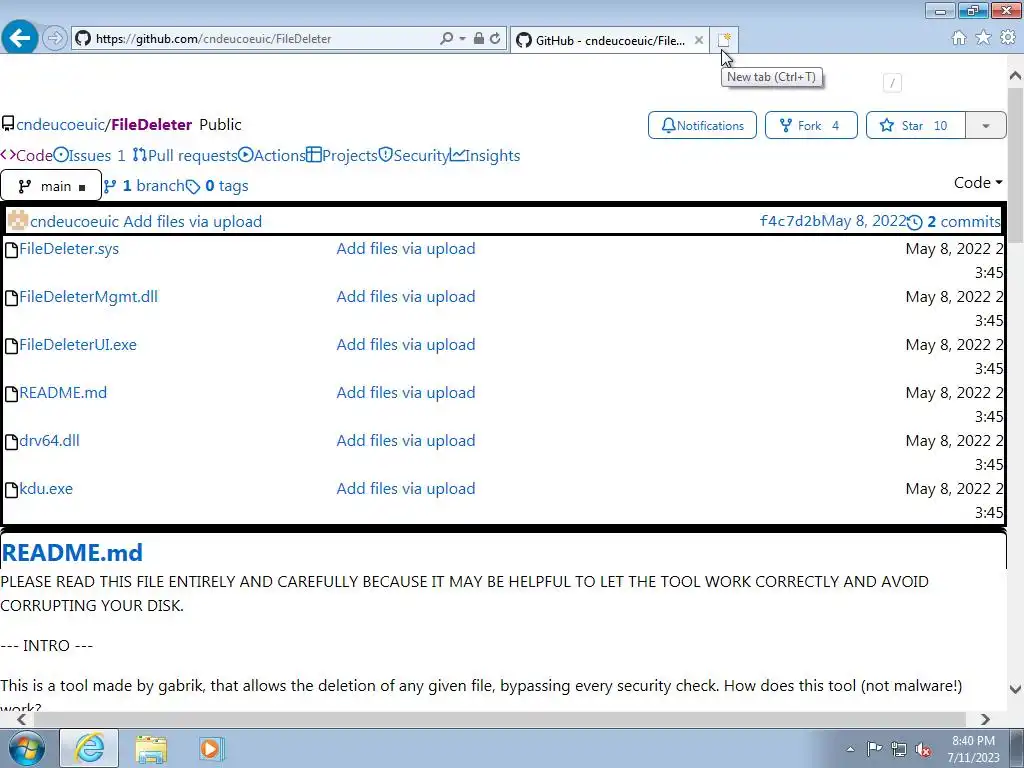1024x768 pixels.
Task: Click the slash search shortcut box
Action: pyautogui.click(x=892, y=83)
